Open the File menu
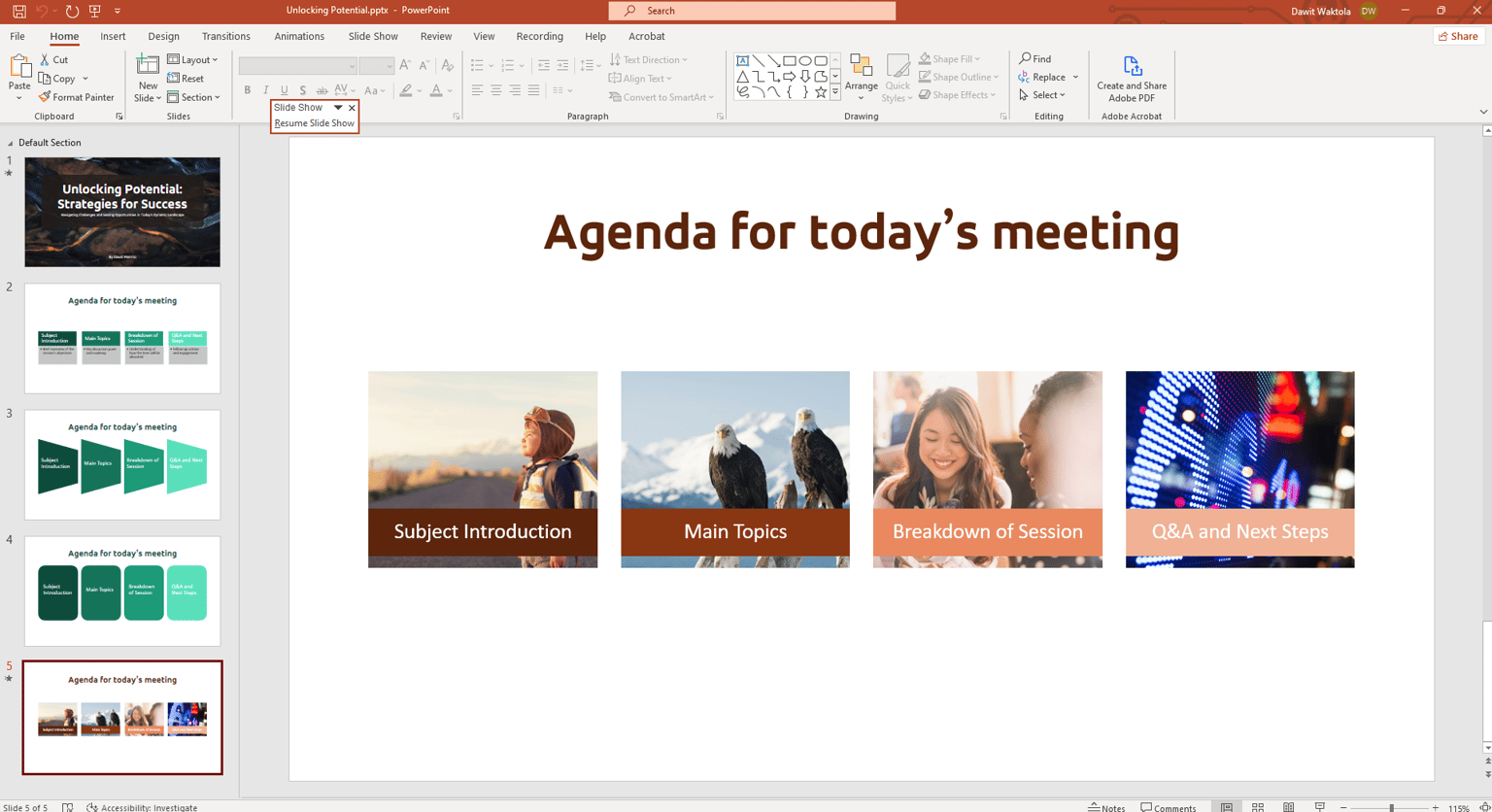Screen dimensions: 1492x812 (17, 36)
